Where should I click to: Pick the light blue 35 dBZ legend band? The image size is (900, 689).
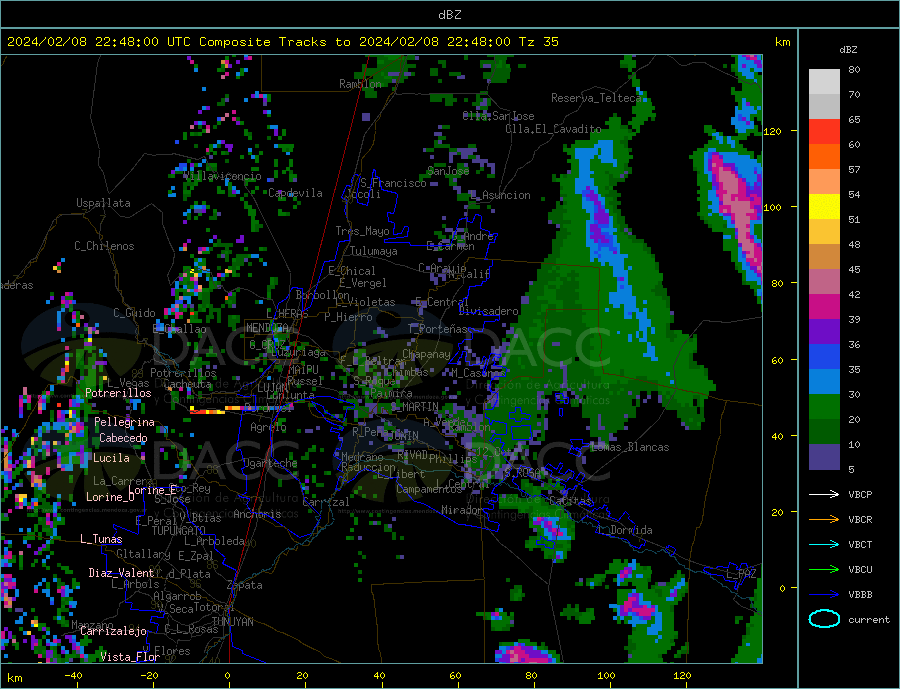pyautogui.click(x=824, y=382)
